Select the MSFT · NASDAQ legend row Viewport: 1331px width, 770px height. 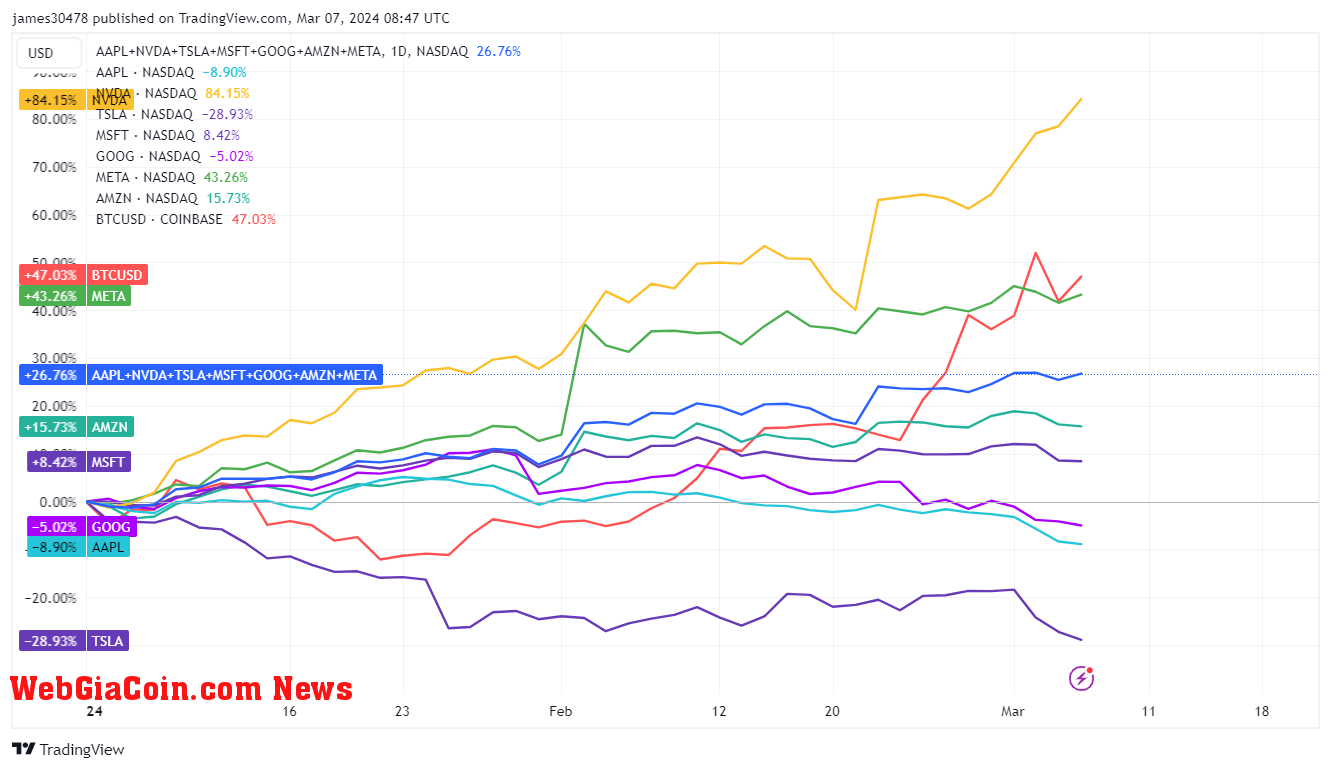pyautogui.click(x=168, y=135)
